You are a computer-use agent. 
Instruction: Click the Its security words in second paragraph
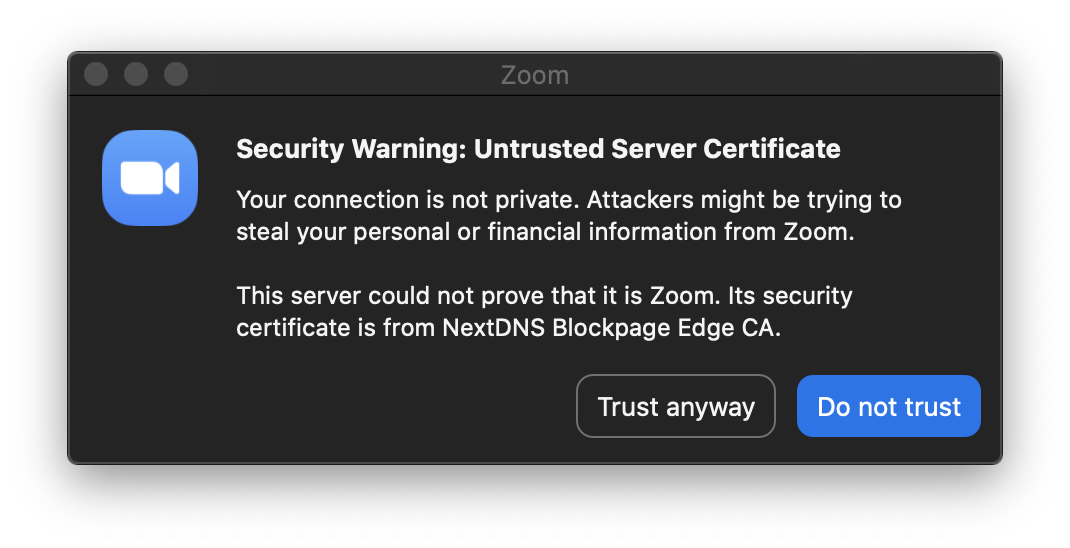[x=790, y=296]
